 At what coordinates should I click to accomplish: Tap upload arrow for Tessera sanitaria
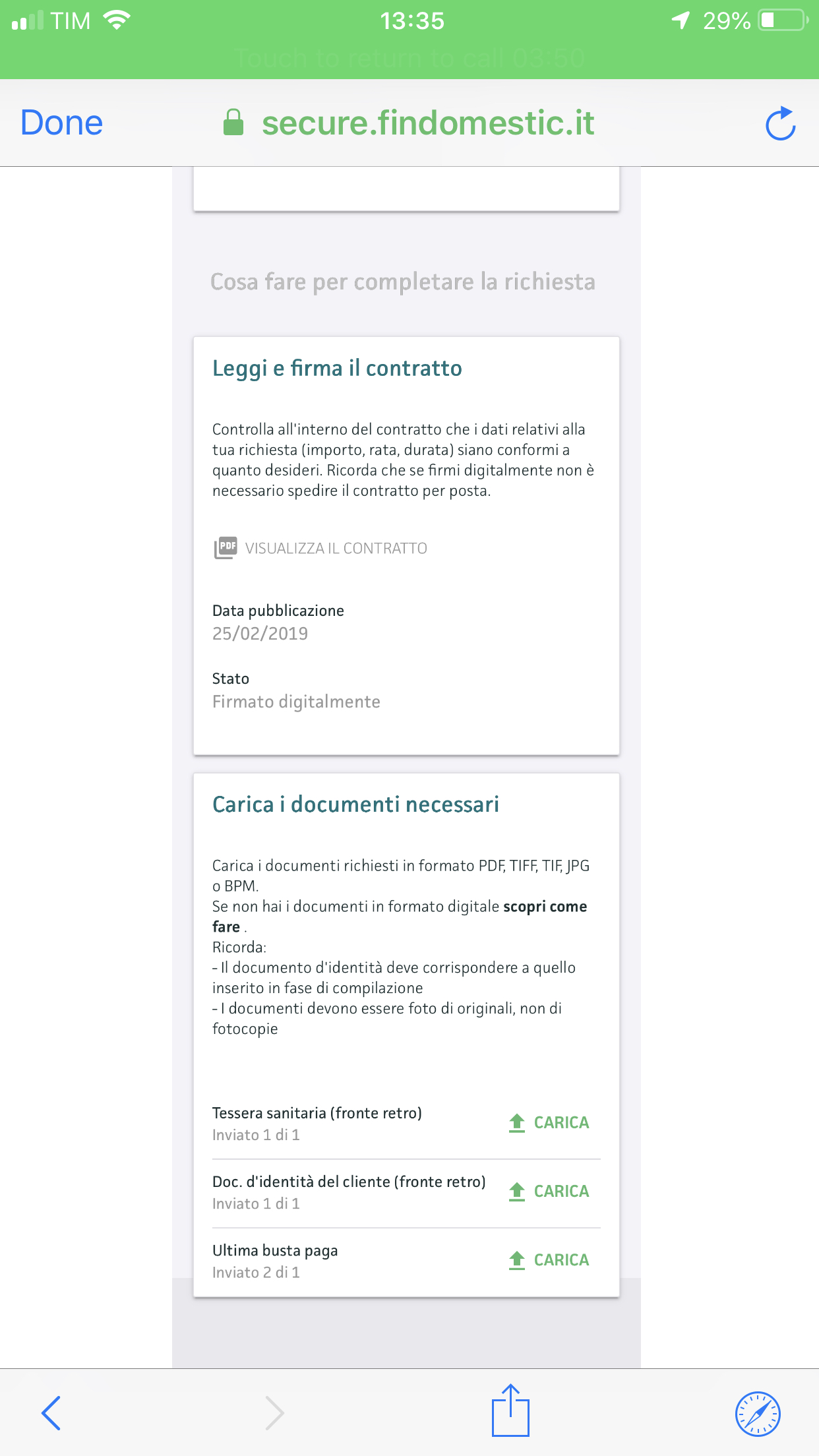click(x=517, y=1122)
